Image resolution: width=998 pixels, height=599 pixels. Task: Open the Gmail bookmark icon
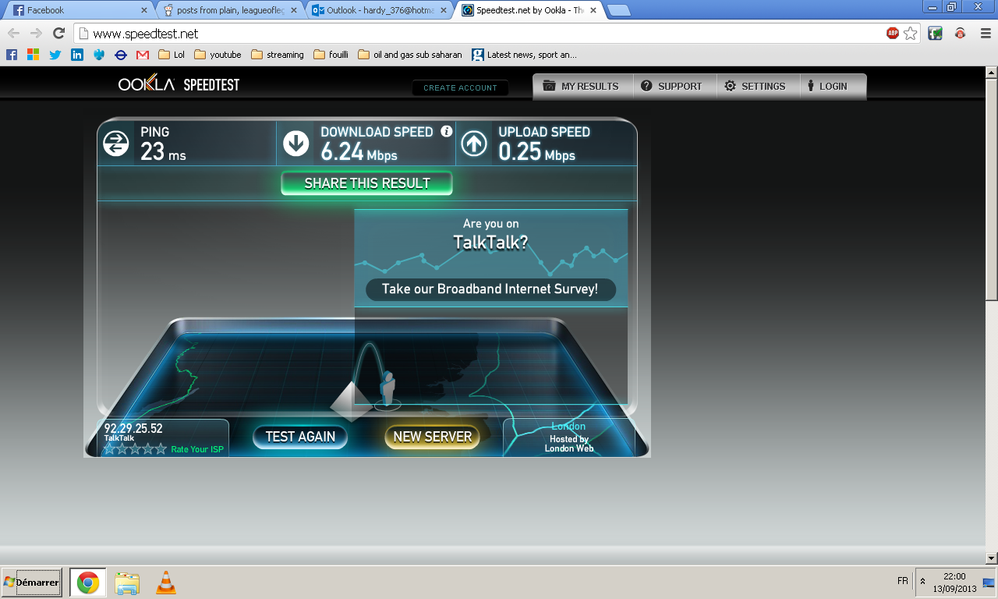click(143, 55)
